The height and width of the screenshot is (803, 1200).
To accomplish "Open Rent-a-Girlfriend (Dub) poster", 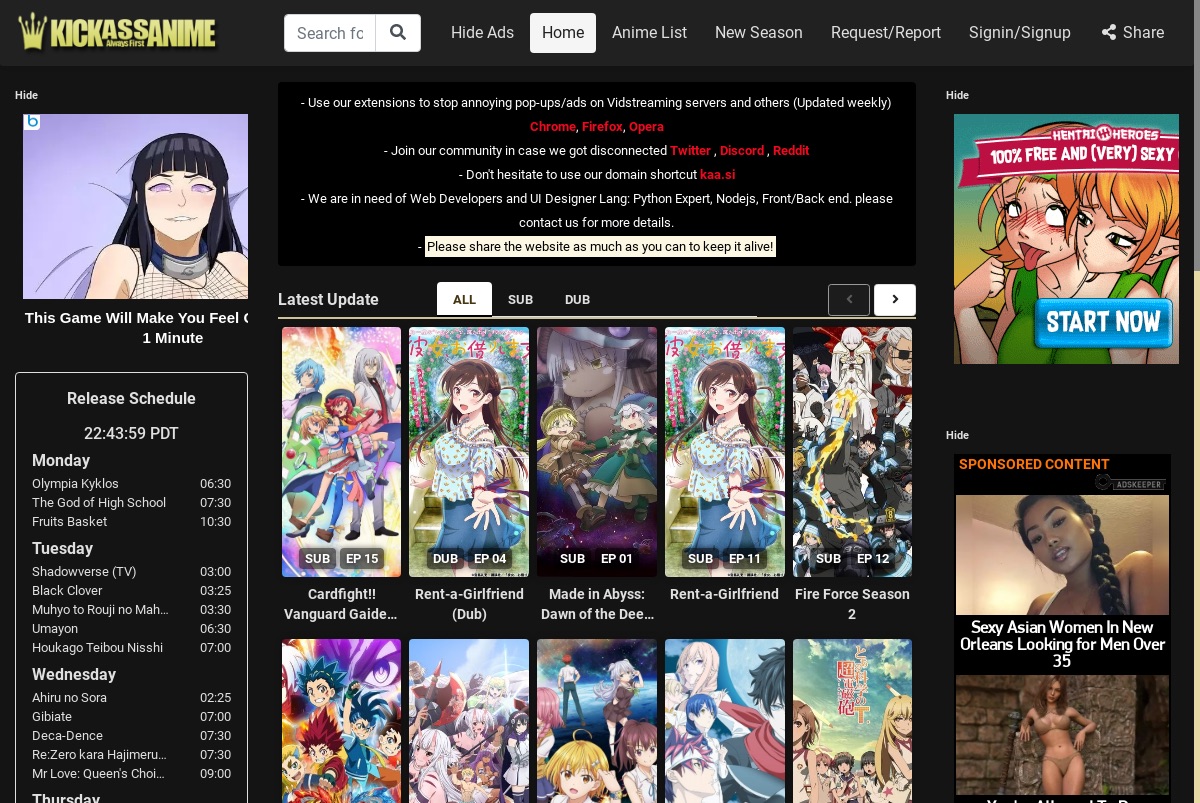I will (x=469, y=452).
